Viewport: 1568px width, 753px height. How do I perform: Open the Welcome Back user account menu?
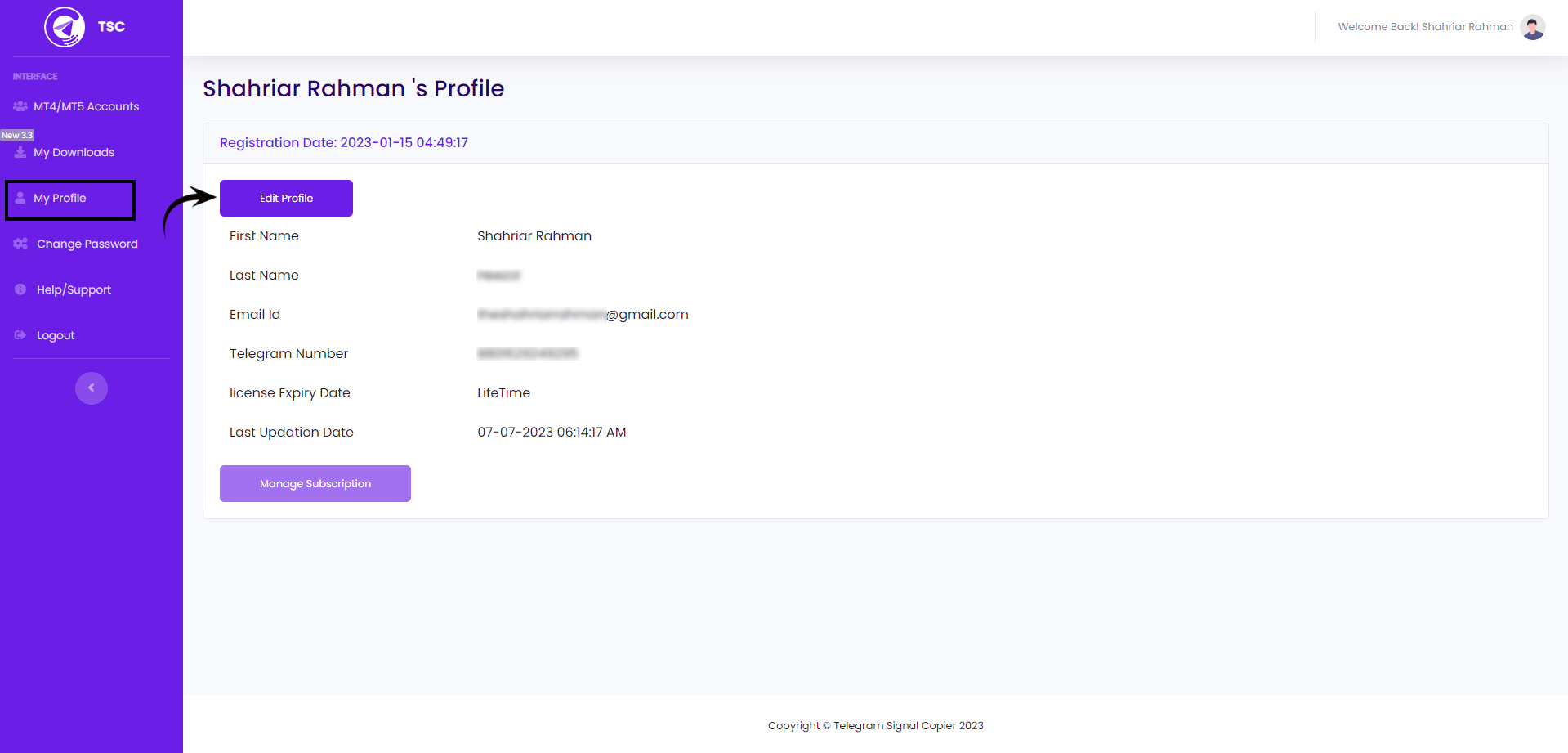point(1424,26)
